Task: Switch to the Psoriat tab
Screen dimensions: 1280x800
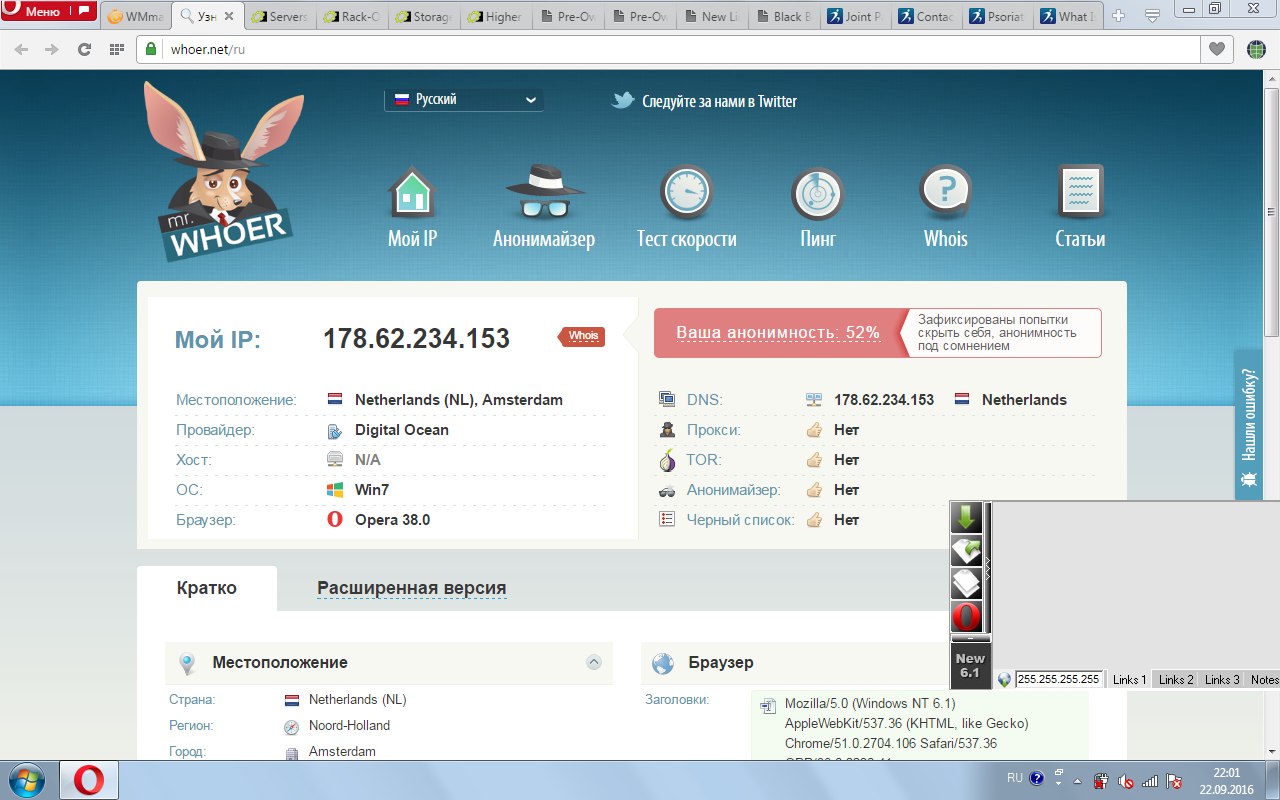Action: (x=1000, y=17)
